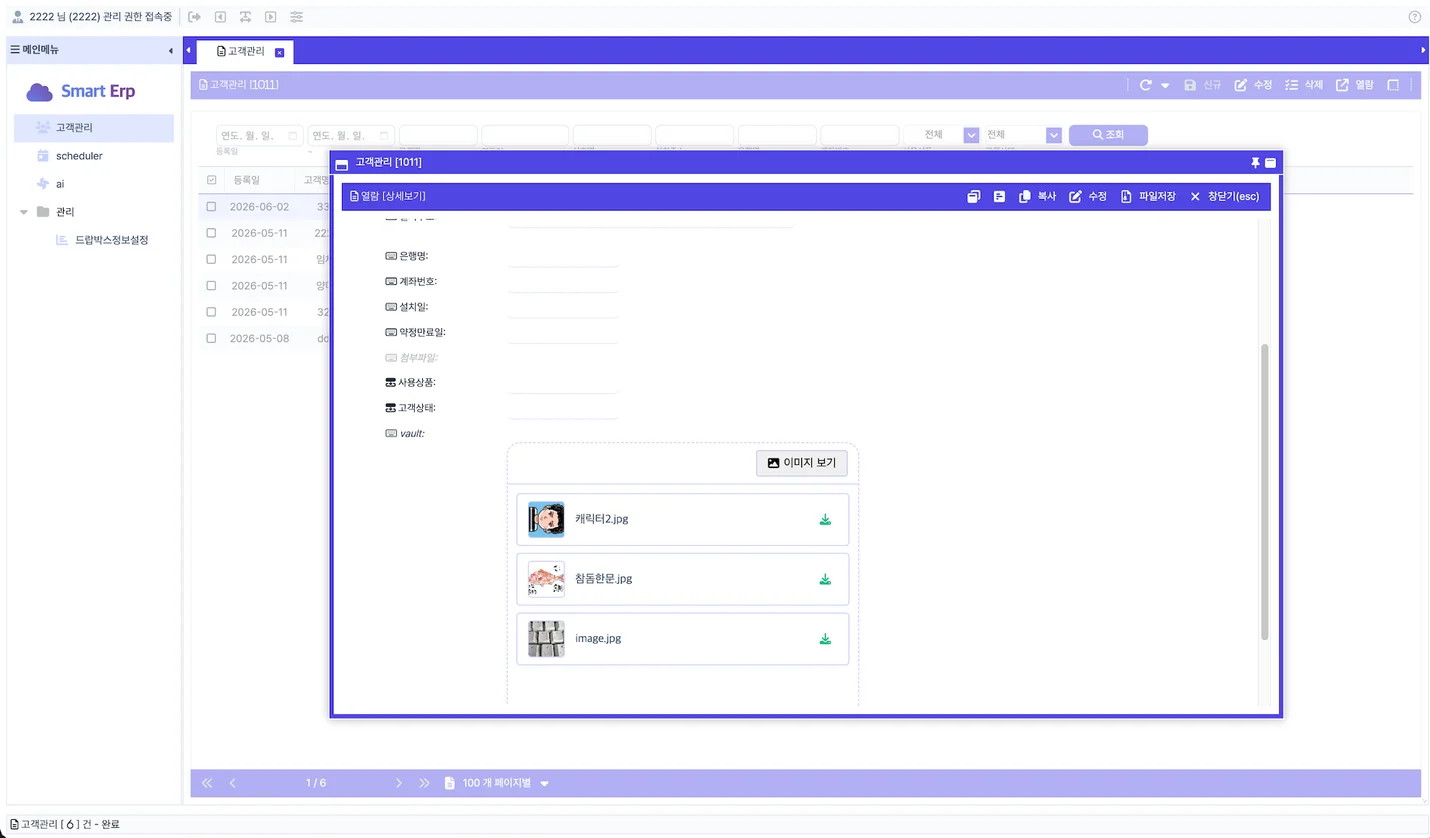
Task: Toggle the select-all checkbox in table header
Action: [x=211, y=180]
